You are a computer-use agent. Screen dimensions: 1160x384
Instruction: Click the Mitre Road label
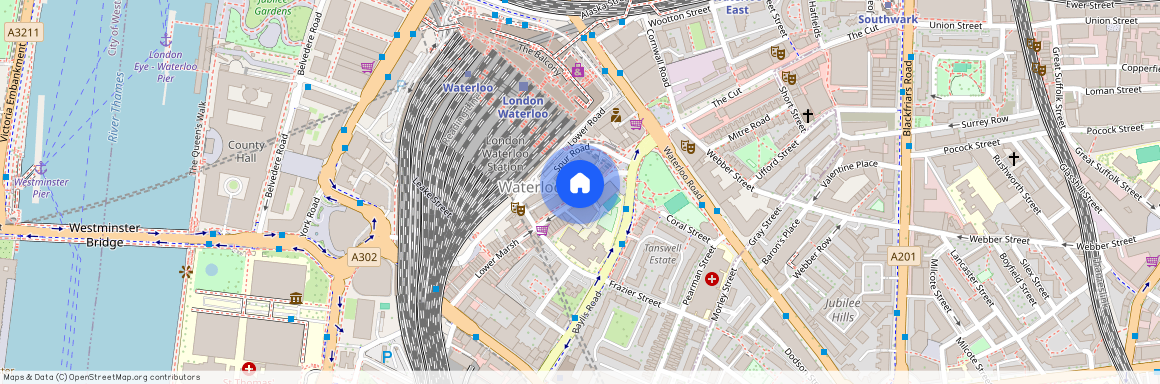tap(749, 129)
